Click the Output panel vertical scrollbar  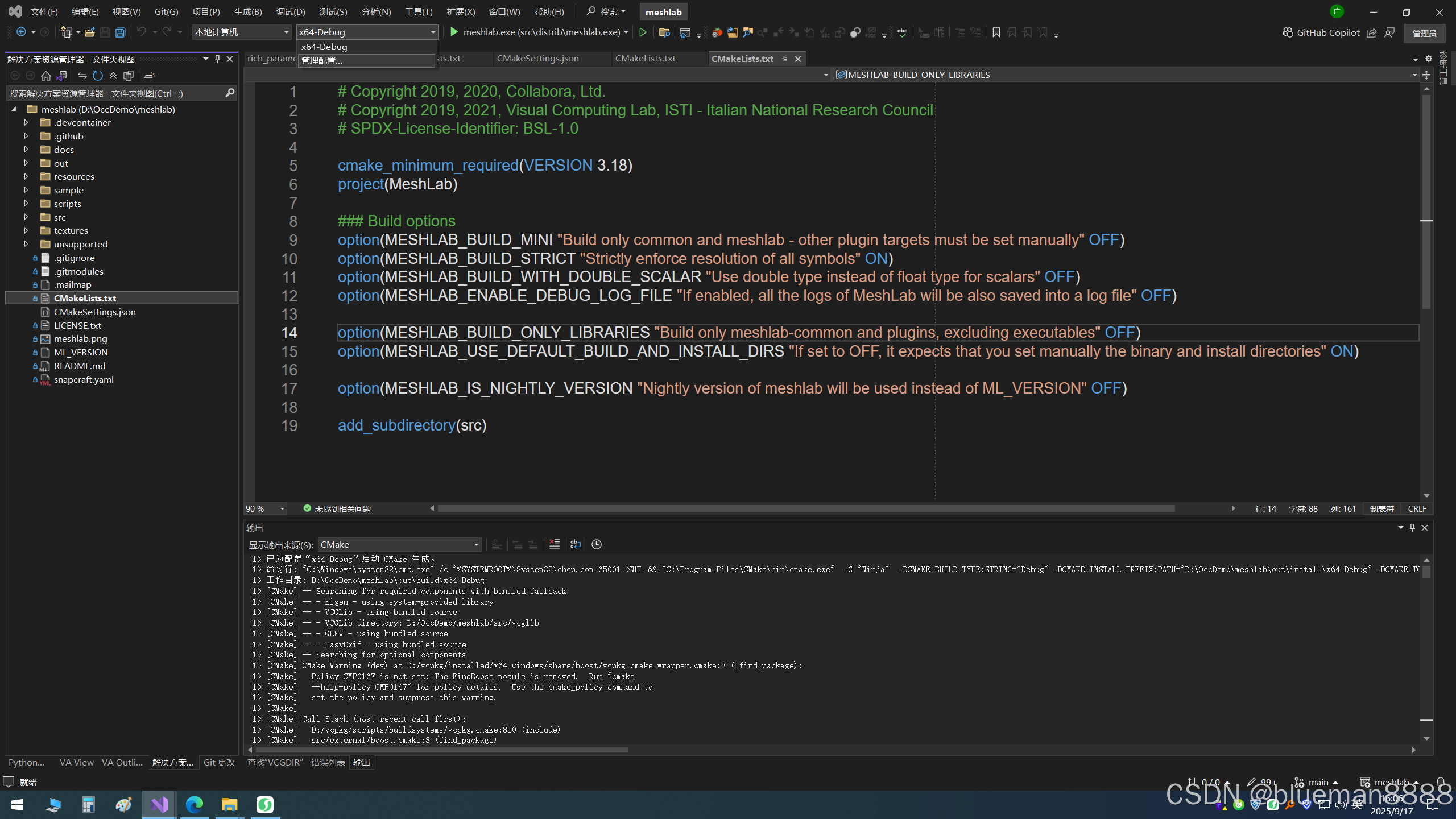pyautogui.click(x=1426, y=649)
